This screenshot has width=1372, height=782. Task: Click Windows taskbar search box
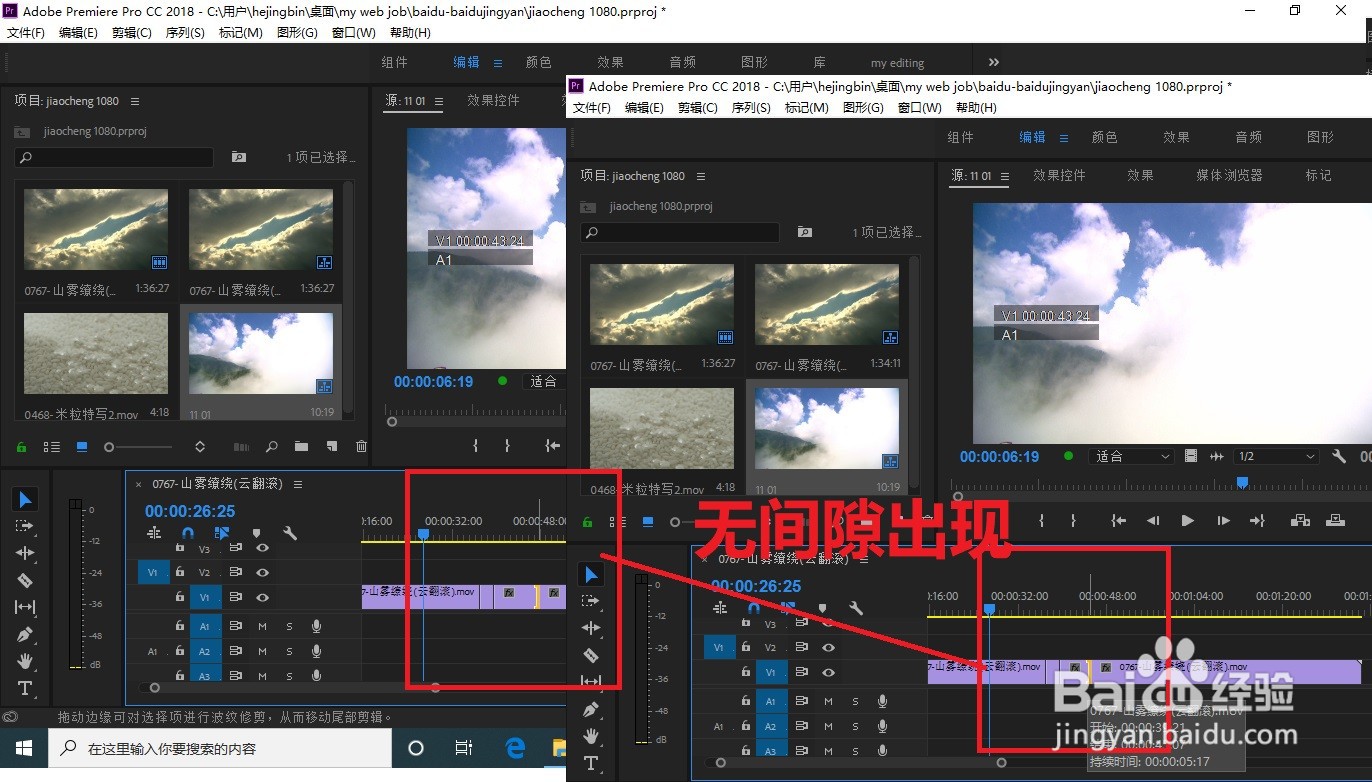coord(220,748)
